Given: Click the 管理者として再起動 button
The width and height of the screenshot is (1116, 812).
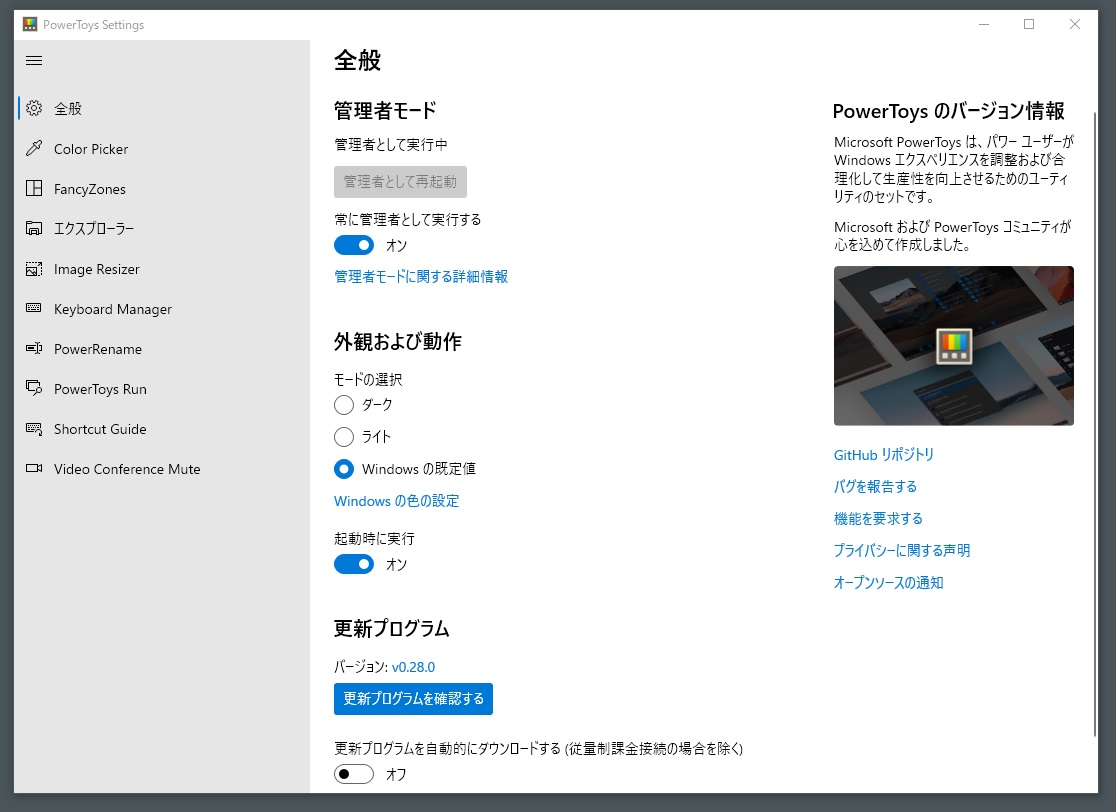Looking at the screenshot, I should pyautogui.click(x=400, y=181).
